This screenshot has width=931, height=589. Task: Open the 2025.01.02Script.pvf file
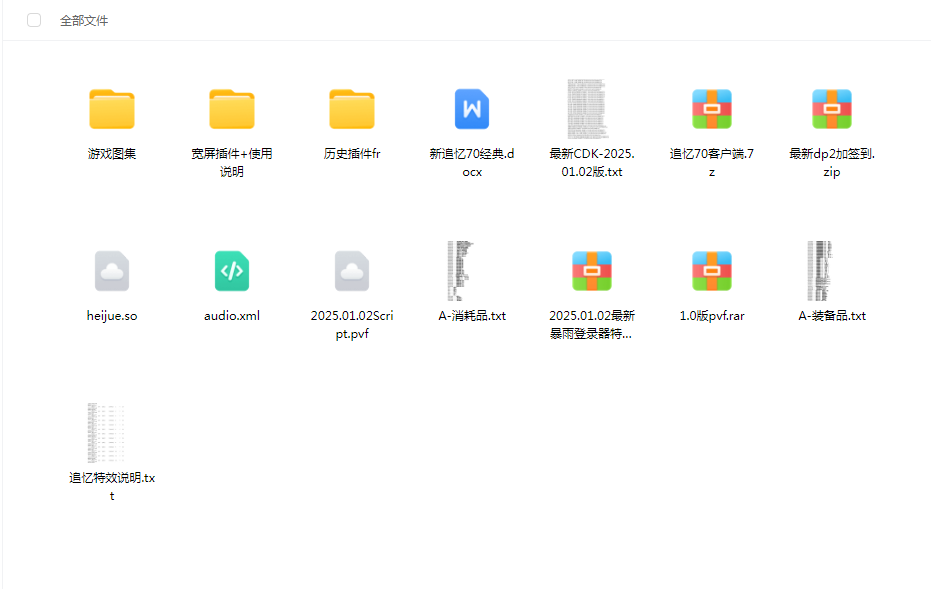(351, 270)
